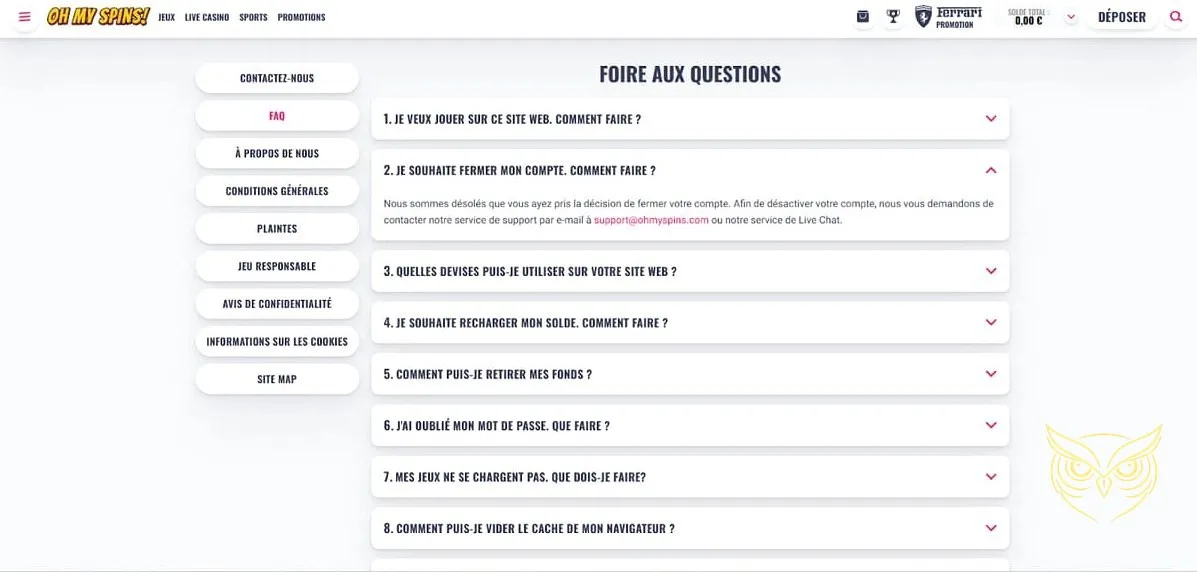
Task: Click the Oh My Spins logo
Action: [x=98, y=17]
